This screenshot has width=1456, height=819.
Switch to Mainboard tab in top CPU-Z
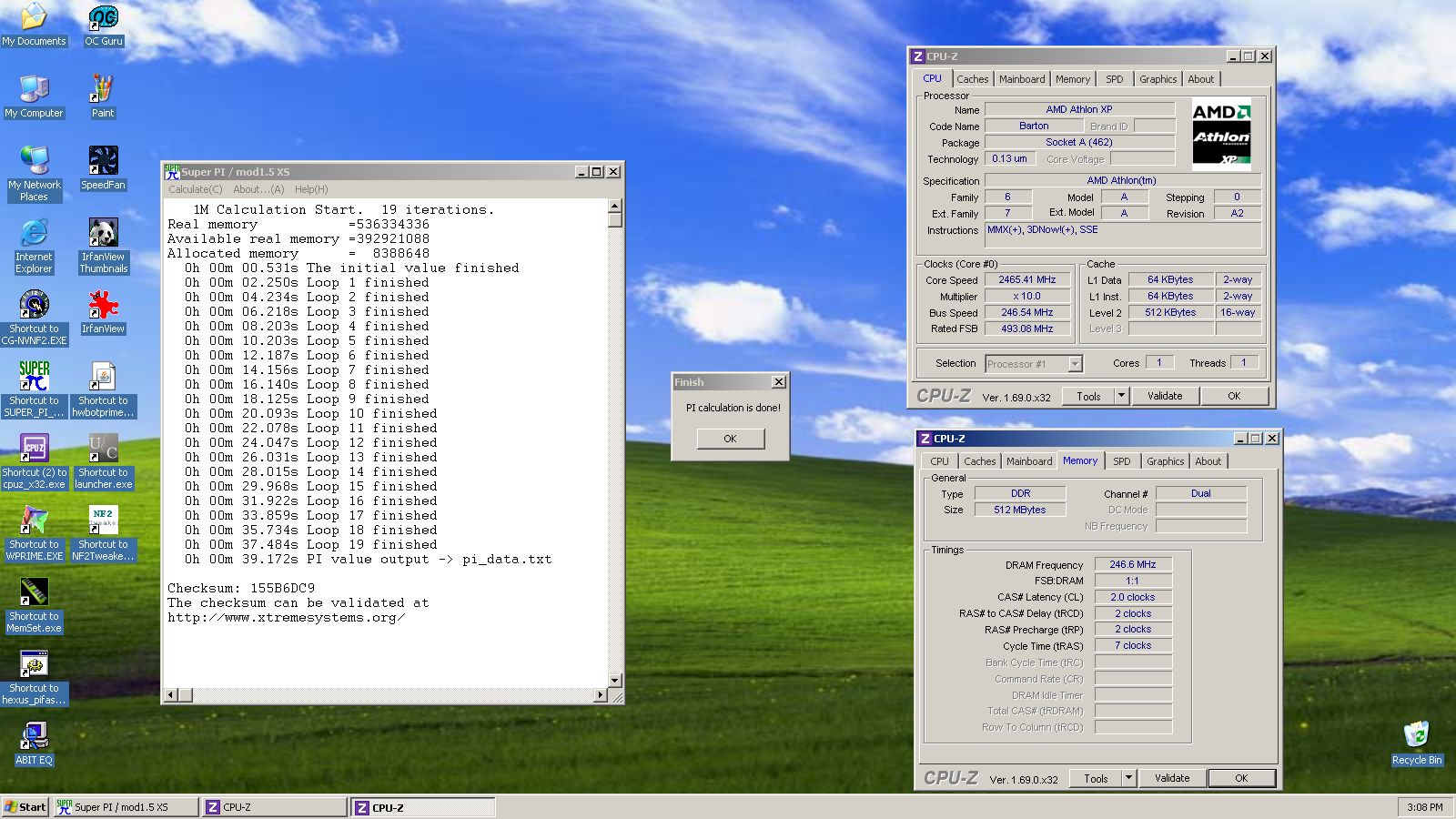tap(1022, 79)
